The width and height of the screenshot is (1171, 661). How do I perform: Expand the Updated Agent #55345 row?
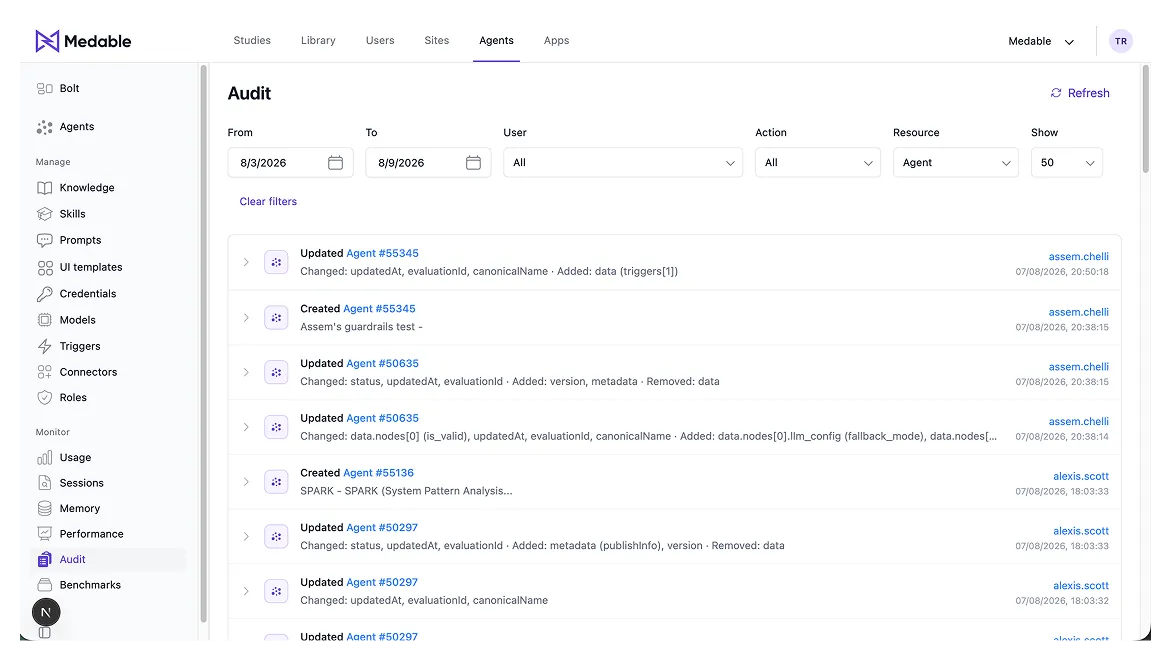coord(246,262)
